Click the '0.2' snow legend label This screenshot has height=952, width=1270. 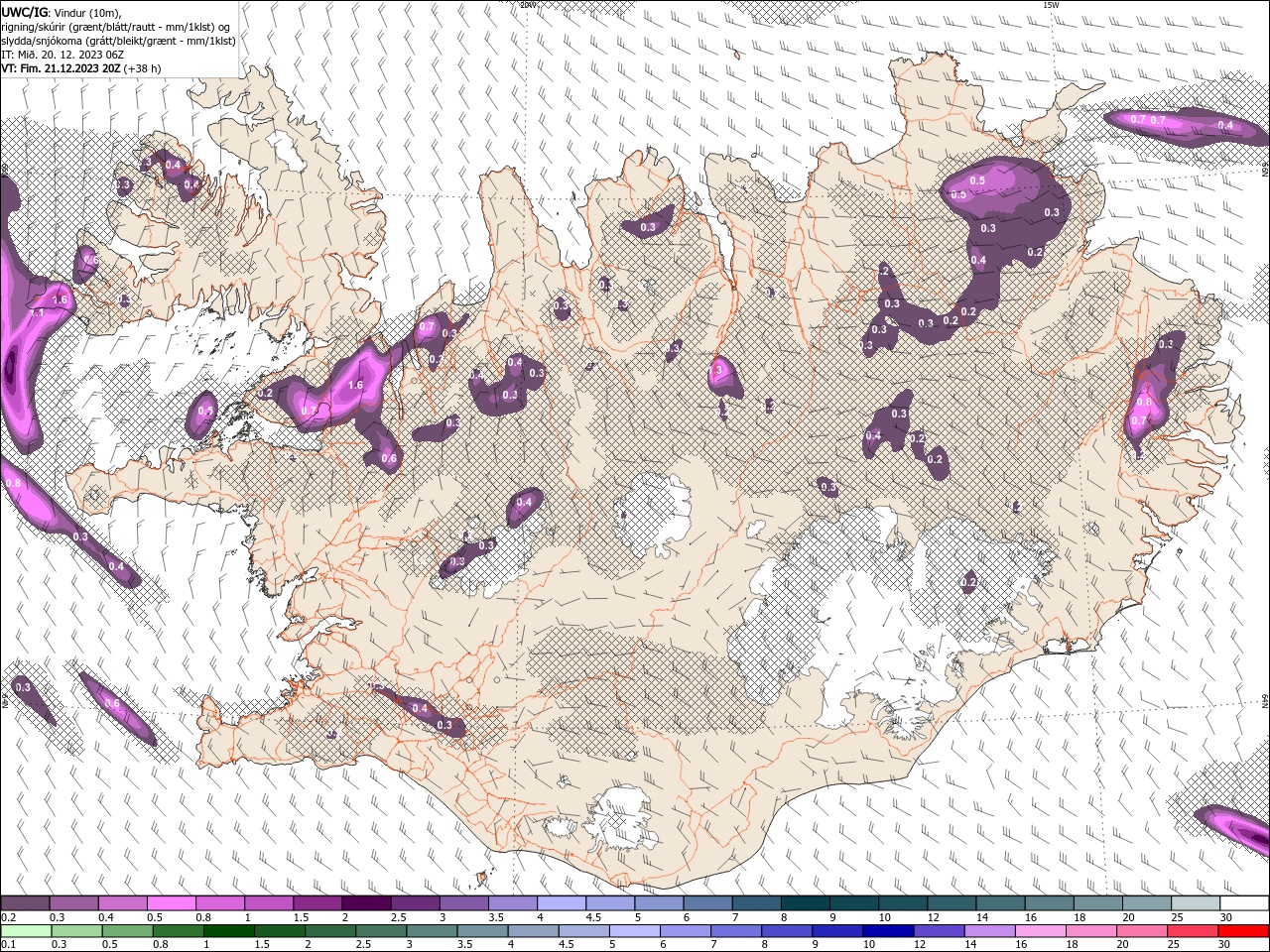coord(8,917)
